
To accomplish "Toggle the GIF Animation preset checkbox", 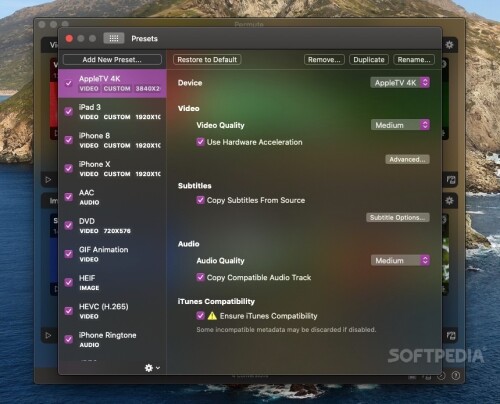I will [x=69, y=254].
